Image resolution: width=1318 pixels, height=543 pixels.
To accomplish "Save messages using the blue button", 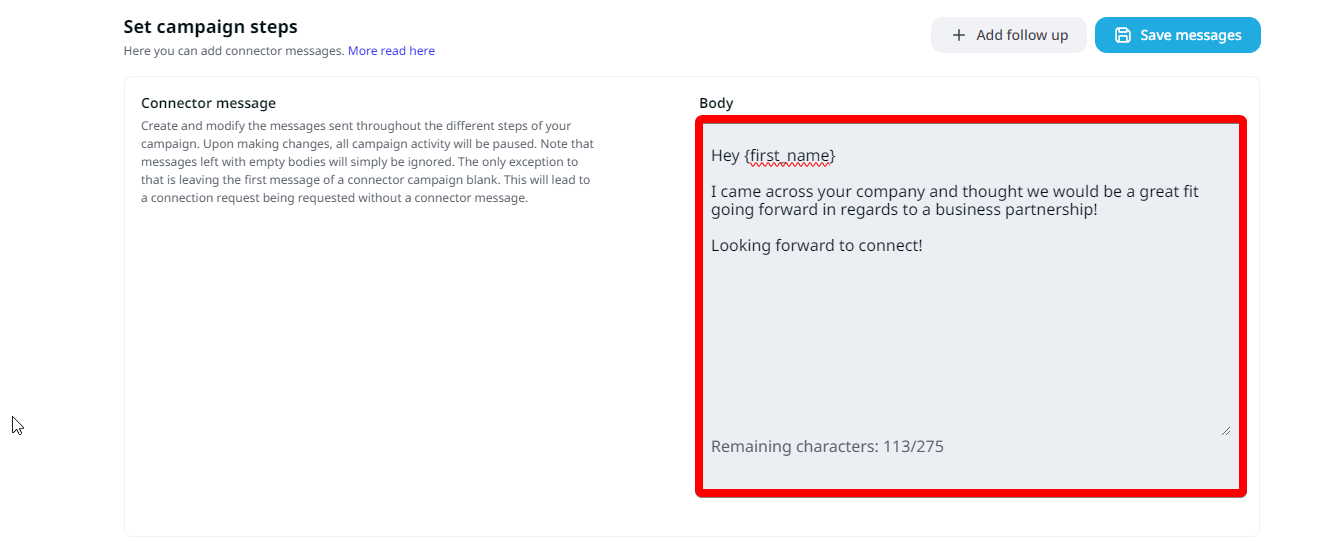I will tap(1177, 35).
